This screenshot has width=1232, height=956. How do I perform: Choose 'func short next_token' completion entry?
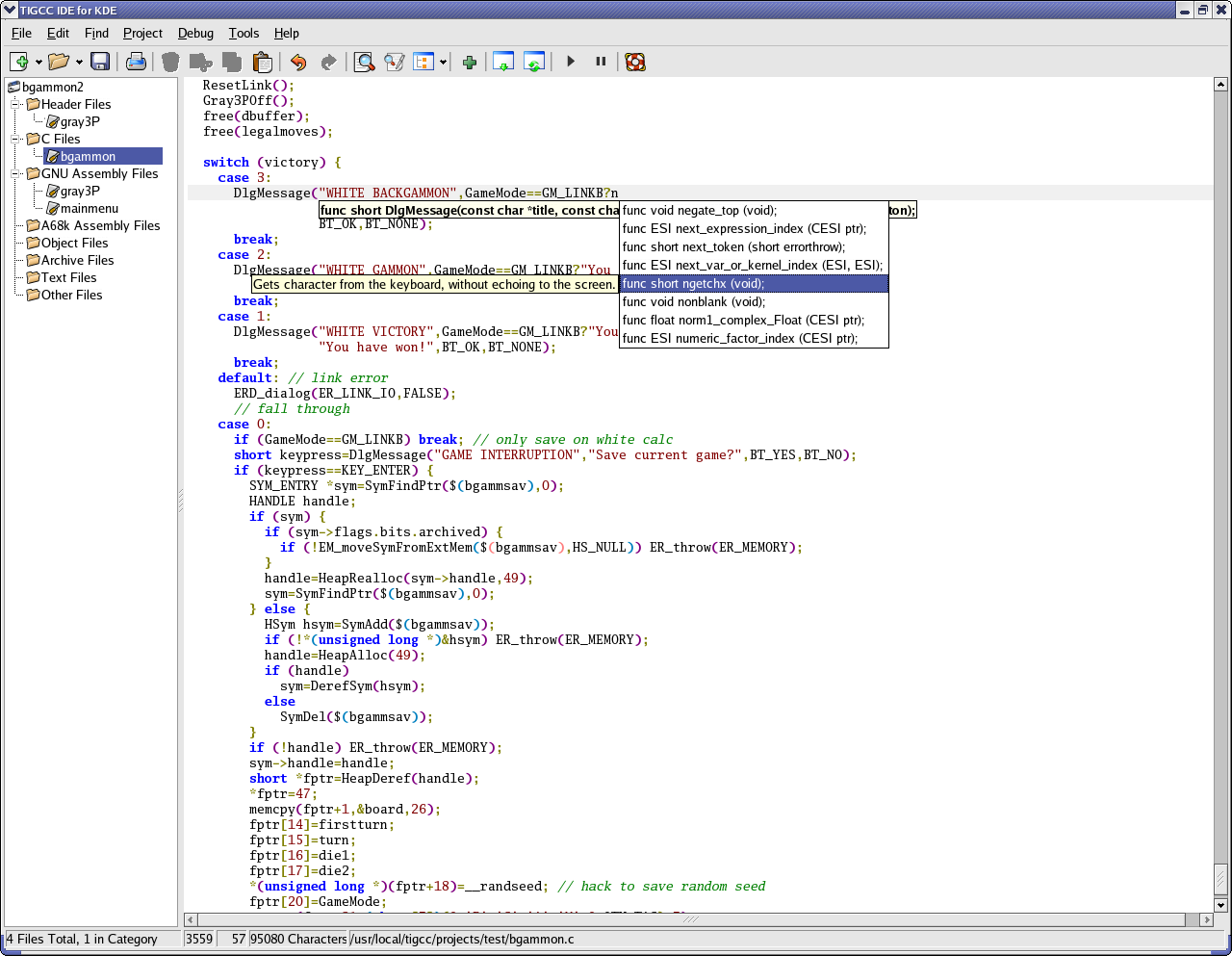754,246
